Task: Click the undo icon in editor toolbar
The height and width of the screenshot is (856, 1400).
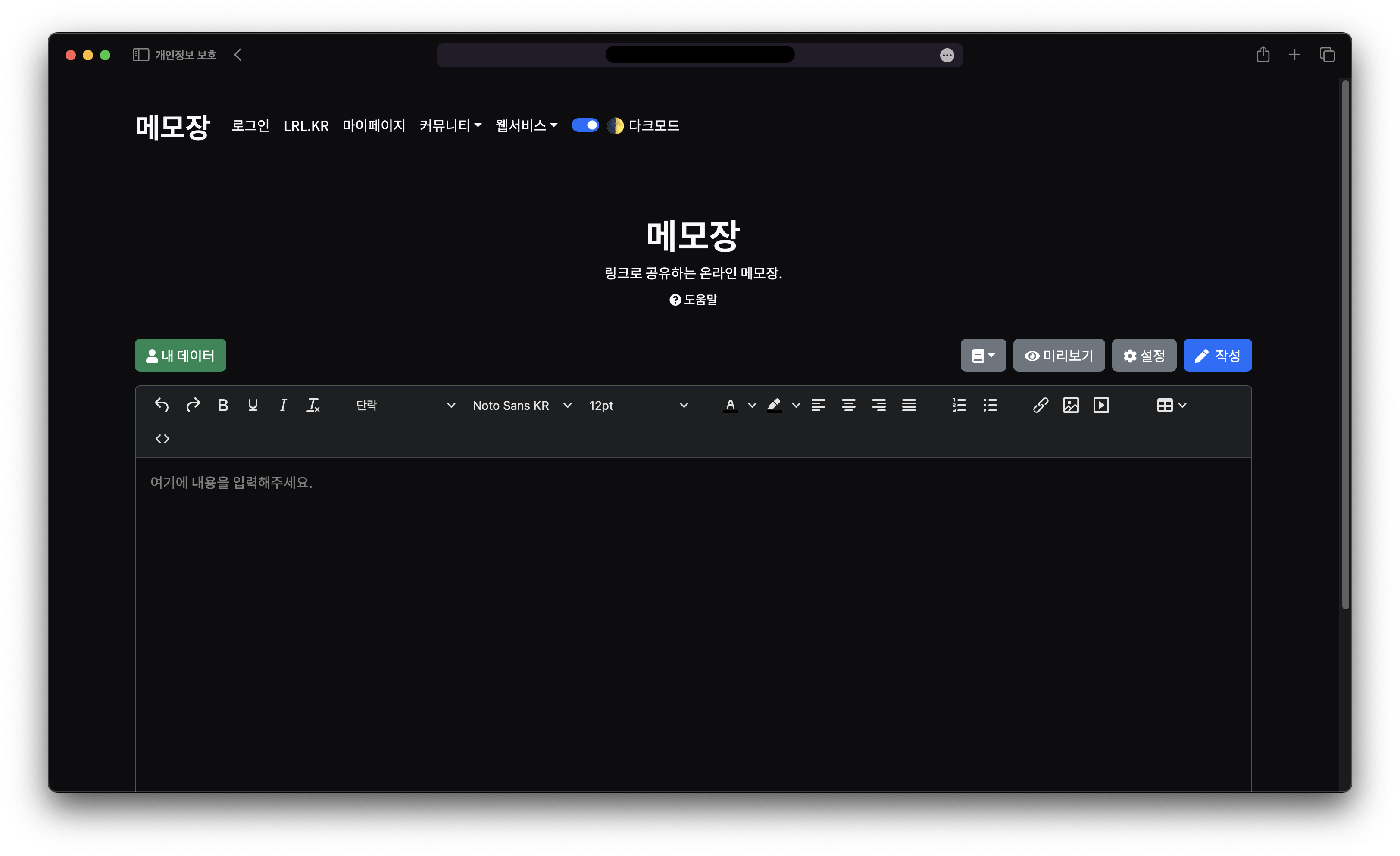Action: (x=162, y=405)
